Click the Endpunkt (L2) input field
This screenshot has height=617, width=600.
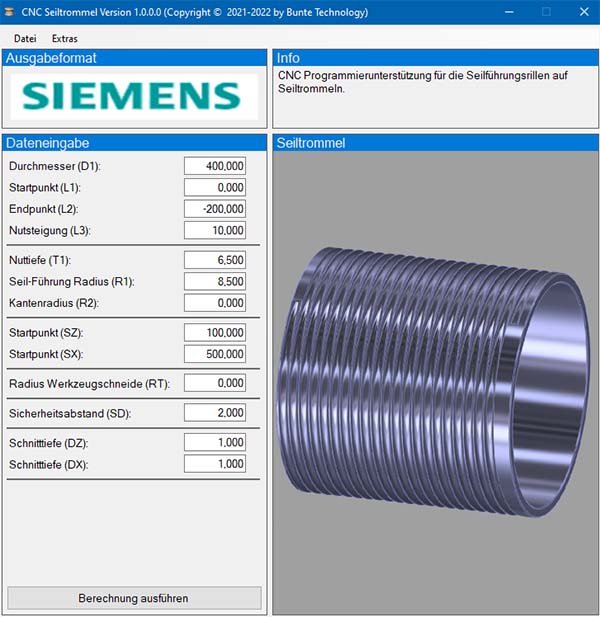point(215,209)
